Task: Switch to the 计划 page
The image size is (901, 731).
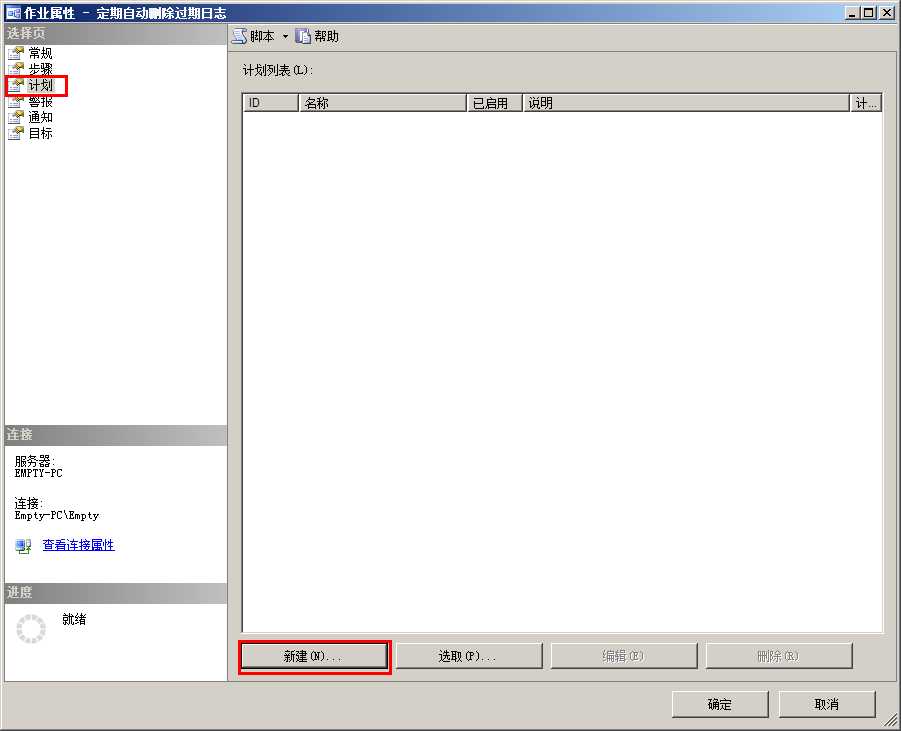Action: click(40, 85)
